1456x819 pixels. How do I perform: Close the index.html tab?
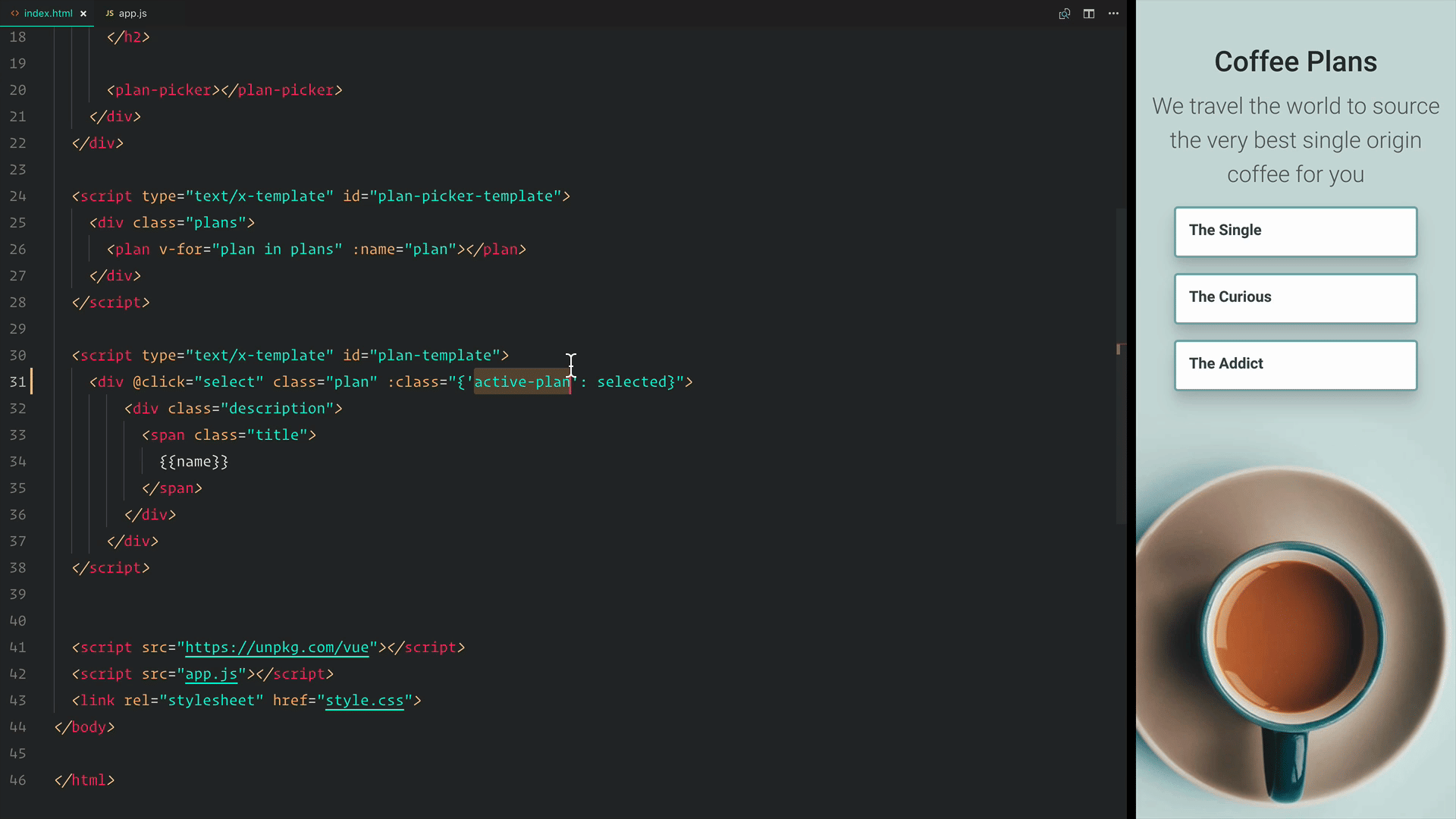click(83, 14)
